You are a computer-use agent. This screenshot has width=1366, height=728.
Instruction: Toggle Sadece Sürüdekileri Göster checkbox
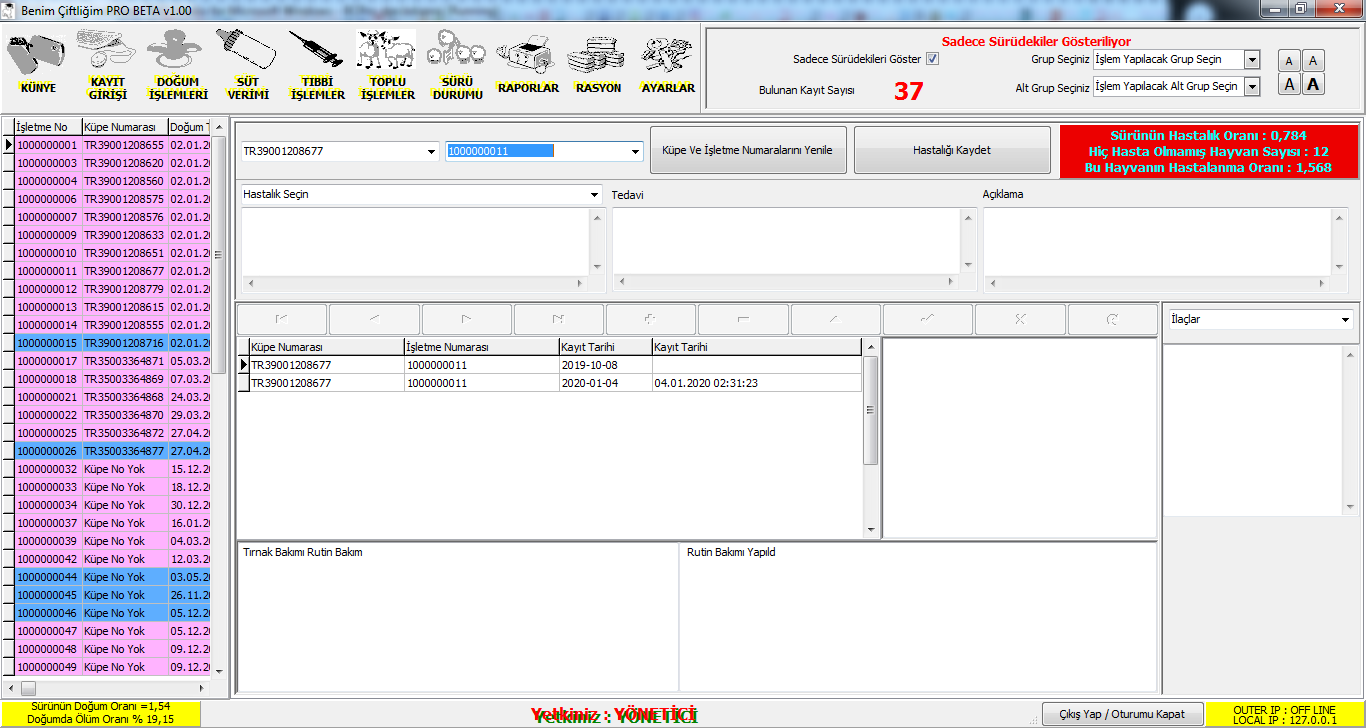click(x=932, y=59)
